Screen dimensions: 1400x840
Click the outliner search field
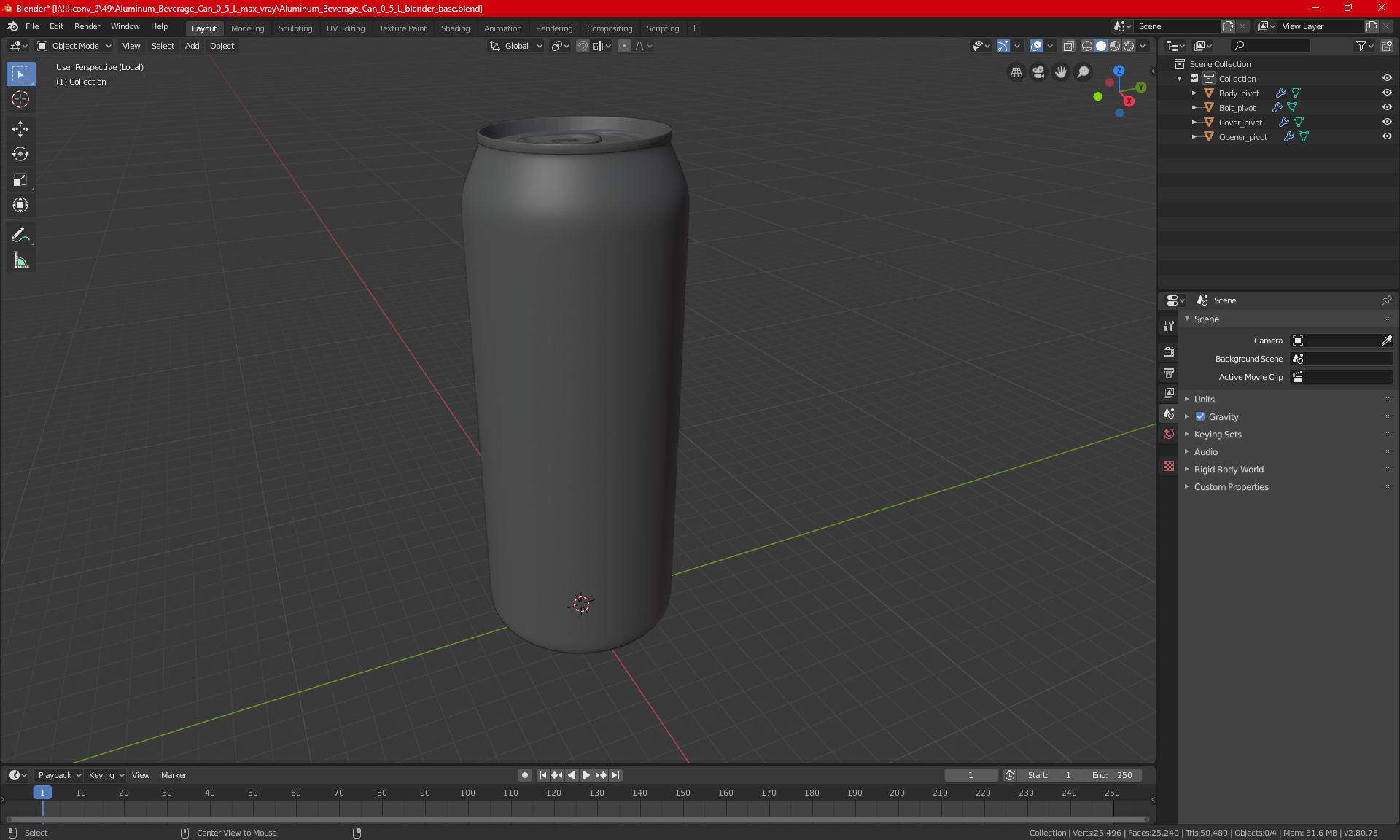click(1269, 46)
